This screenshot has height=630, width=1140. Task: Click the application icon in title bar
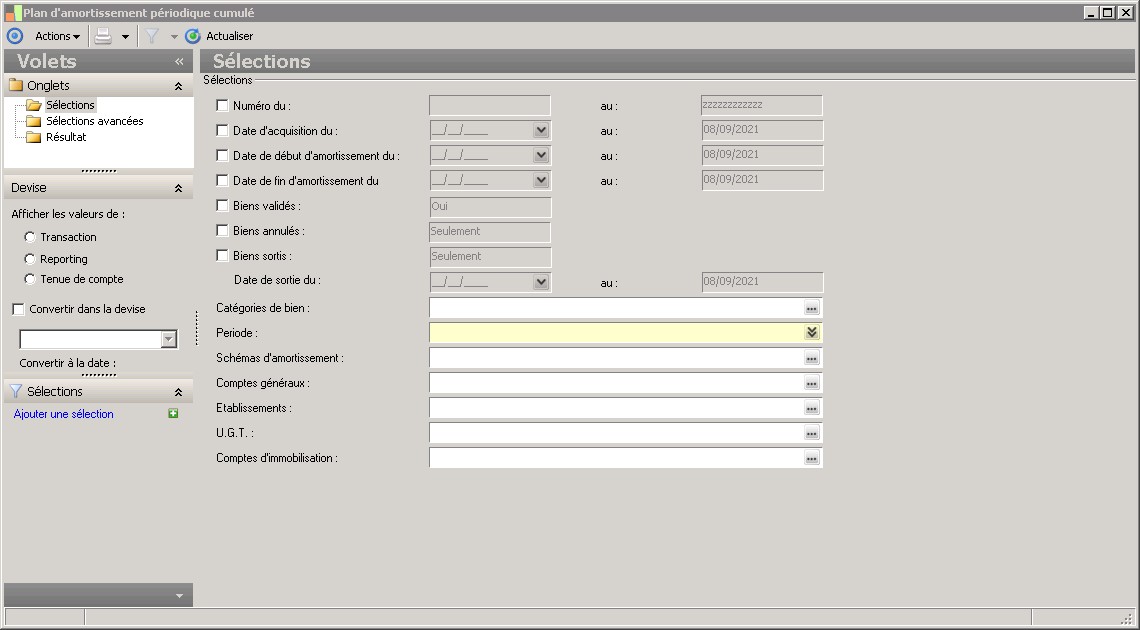12,12
